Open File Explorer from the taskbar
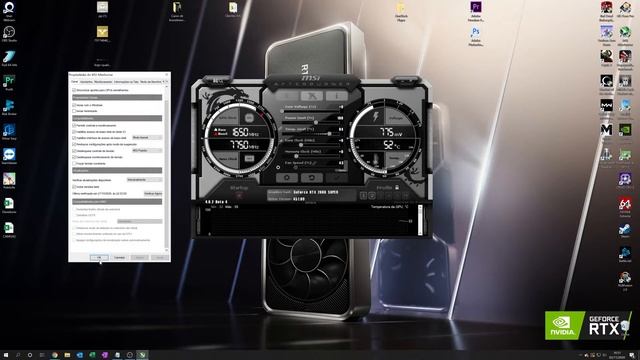This screenshot has height=360, width=640. tap(67, 355)
